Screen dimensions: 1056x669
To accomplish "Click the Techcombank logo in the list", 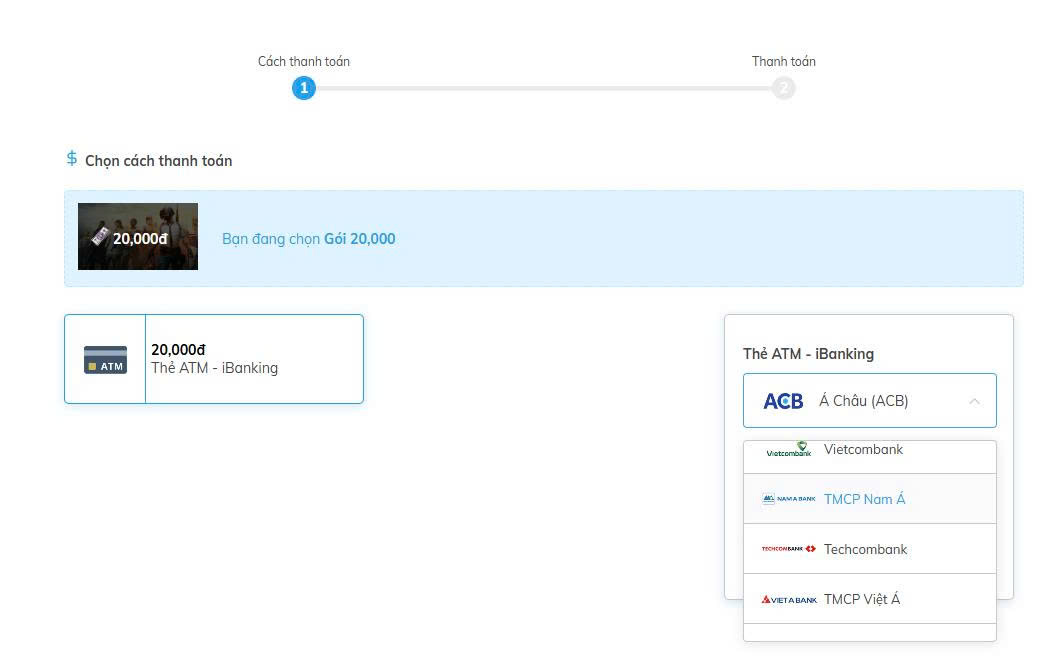I will (788, 549).
